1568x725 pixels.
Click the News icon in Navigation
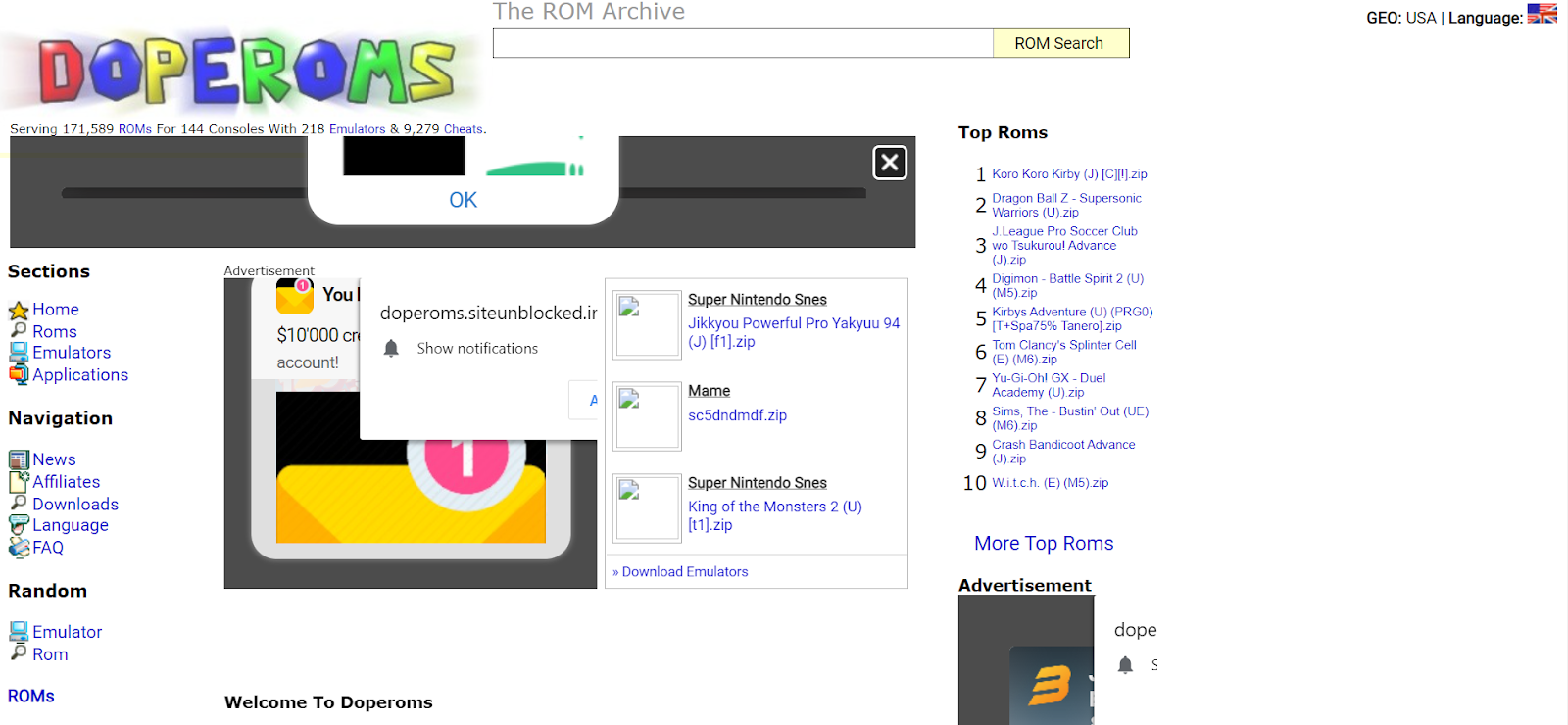click(19, 459)
